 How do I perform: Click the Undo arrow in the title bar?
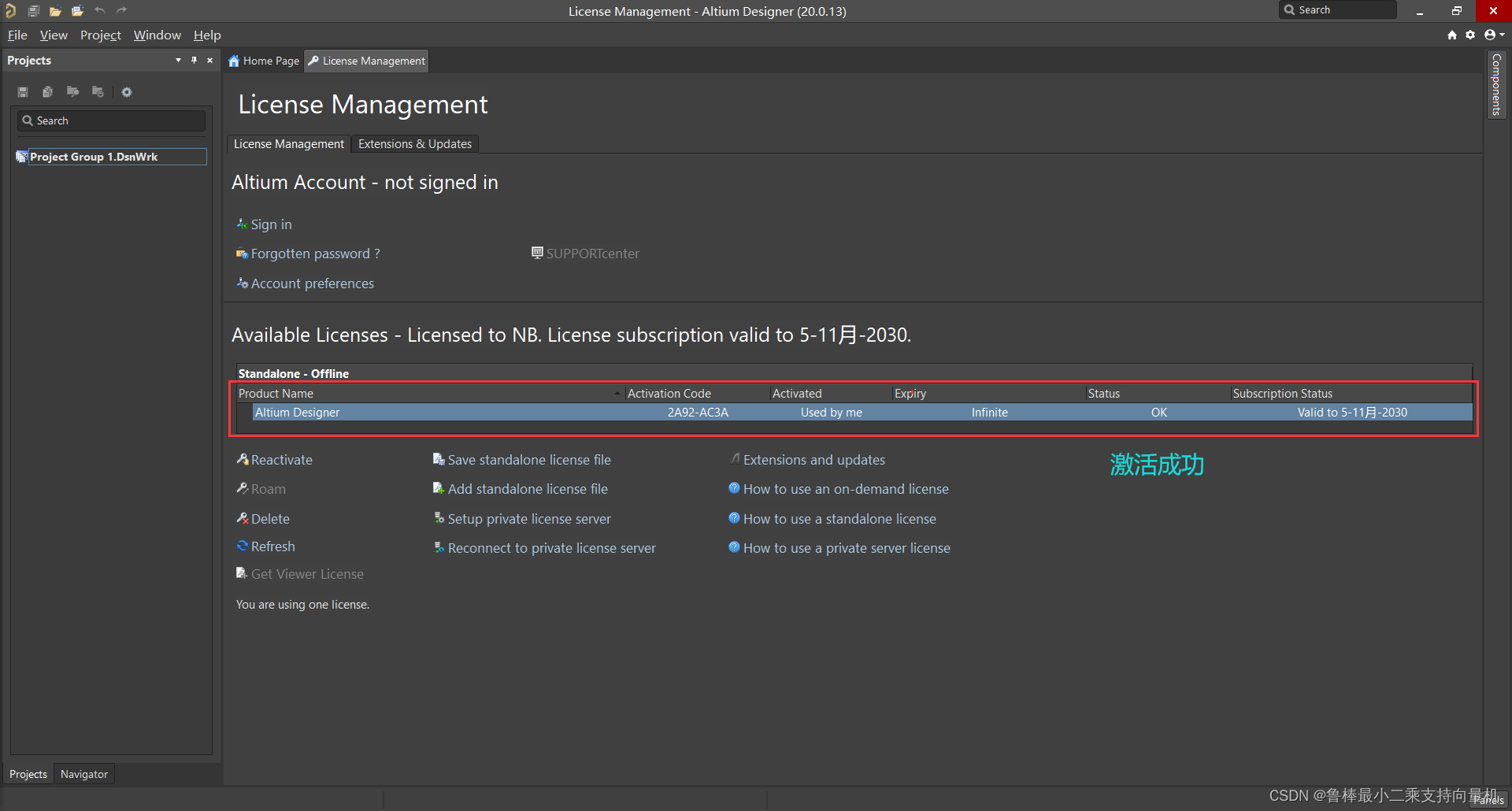pyautogui.click(x=100, y=11)
